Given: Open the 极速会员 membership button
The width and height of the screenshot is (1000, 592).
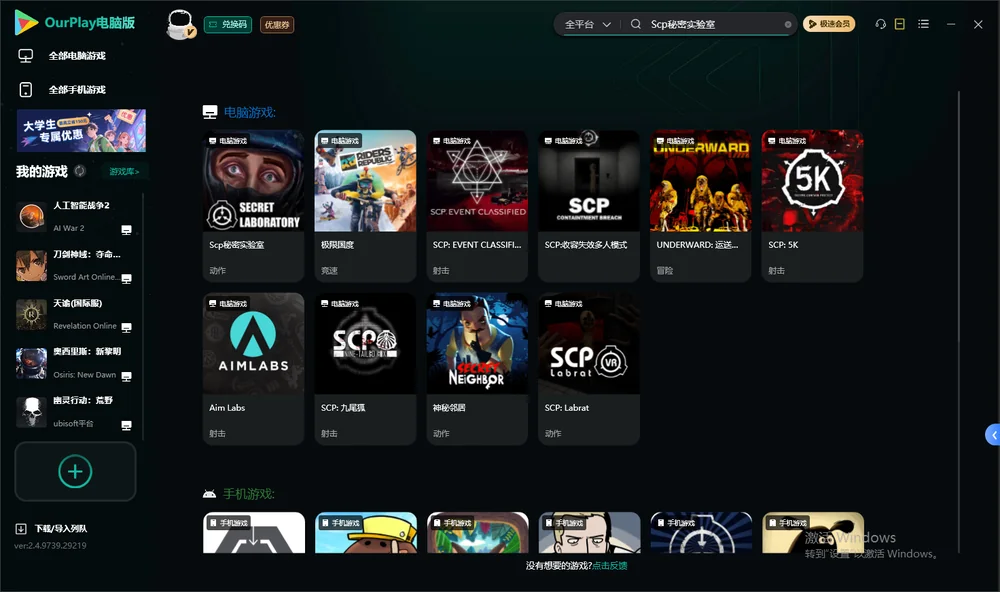Looking at the screenshot, I should pos(829,24).
